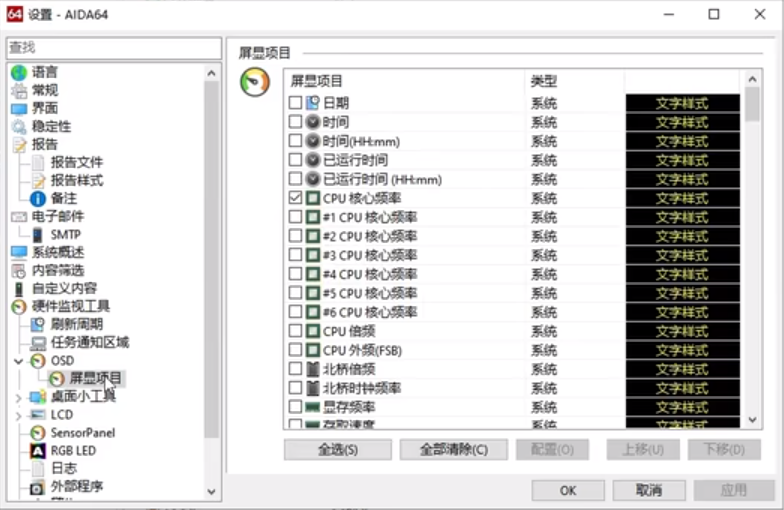This screenshot has height=510, width=784.
Task: Click the OSD gauge icon
Action: 38,360
